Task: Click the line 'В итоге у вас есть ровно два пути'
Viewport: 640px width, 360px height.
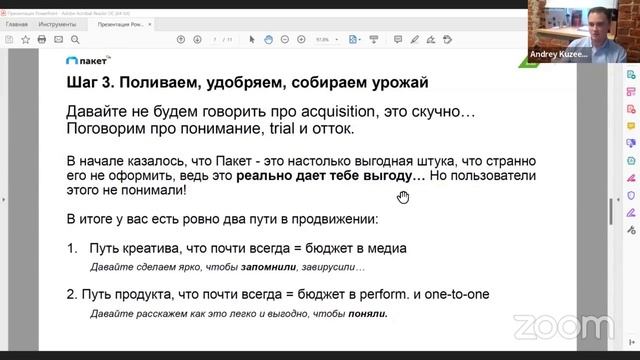Action: [x=222, y=219]
